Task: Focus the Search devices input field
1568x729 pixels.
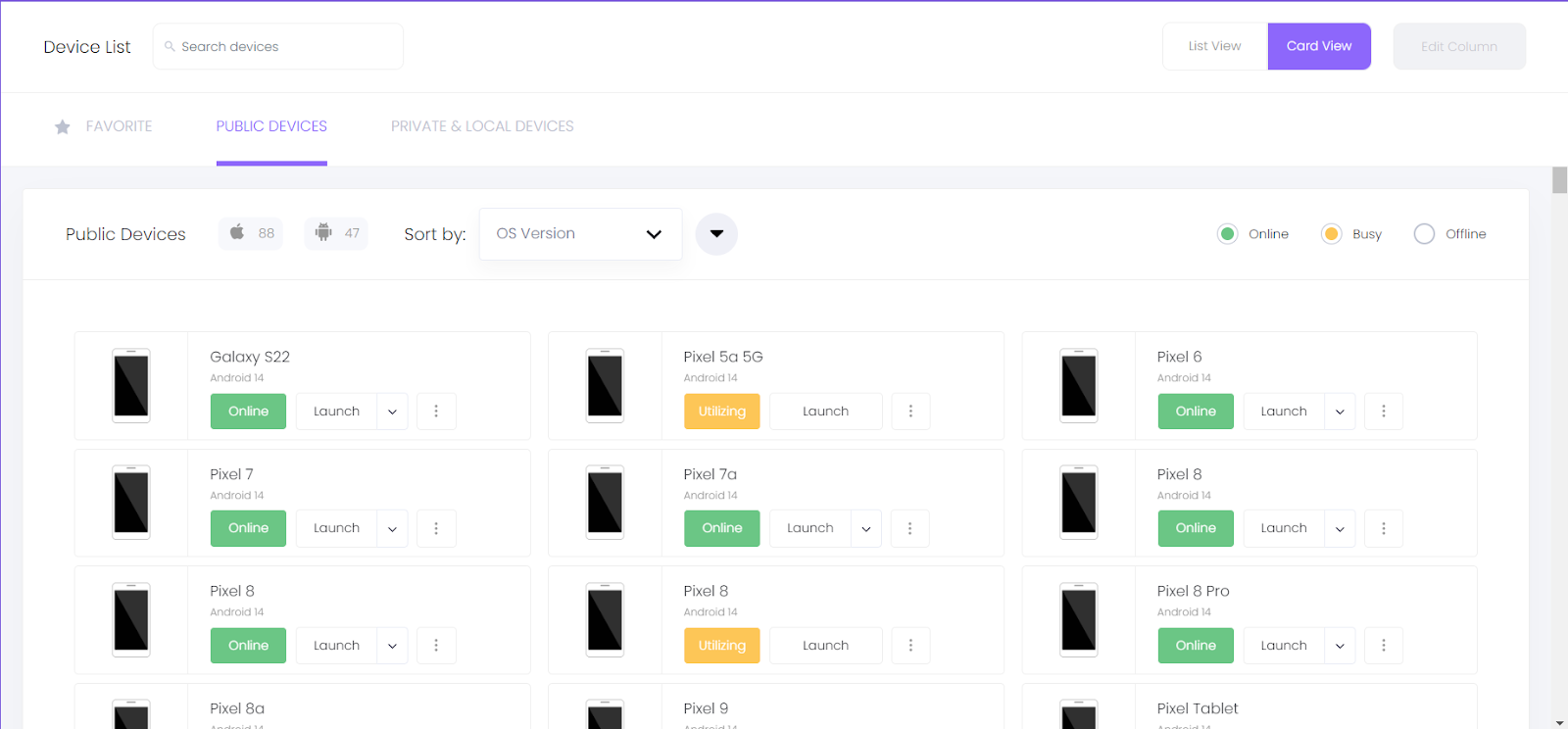Action: [x=278, y=46]
